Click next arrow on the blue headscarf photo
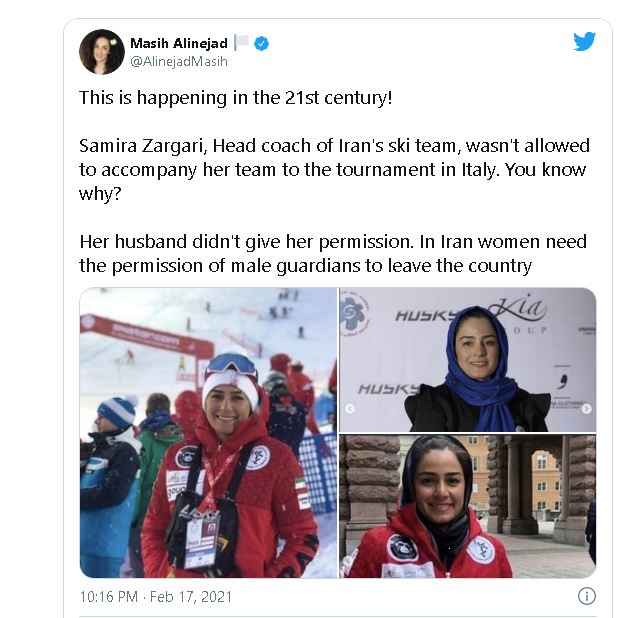The width and height of the screenshot is (628, 618). pos(586,409)
